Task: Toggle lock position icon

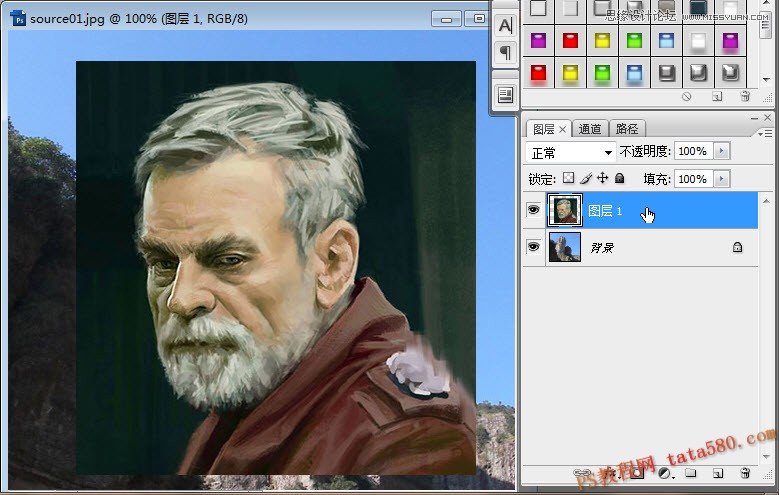Action: pos(603,178)
